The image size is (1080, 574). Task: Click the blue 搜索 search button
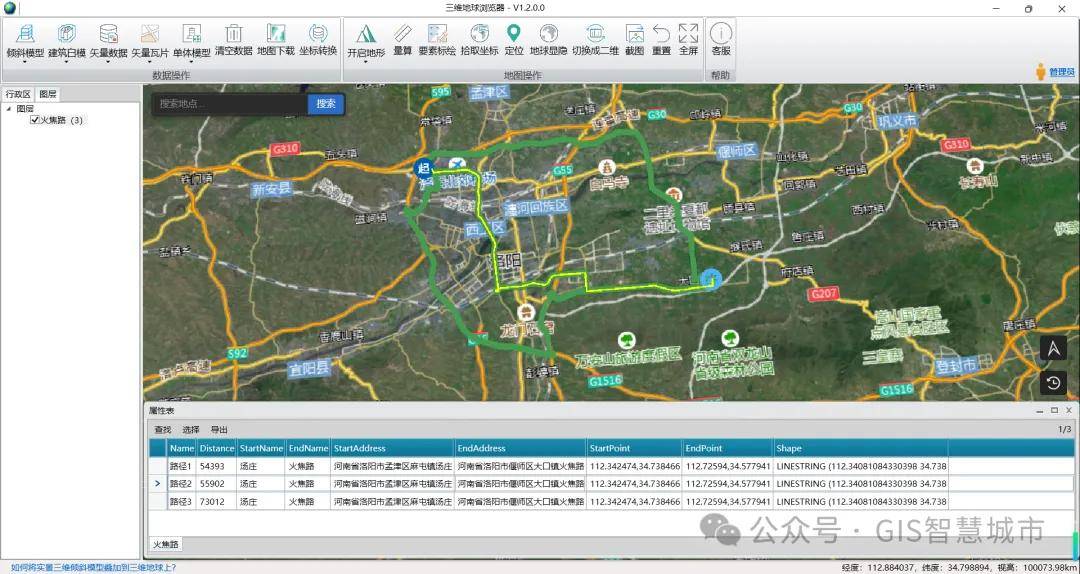pos(326,104)
